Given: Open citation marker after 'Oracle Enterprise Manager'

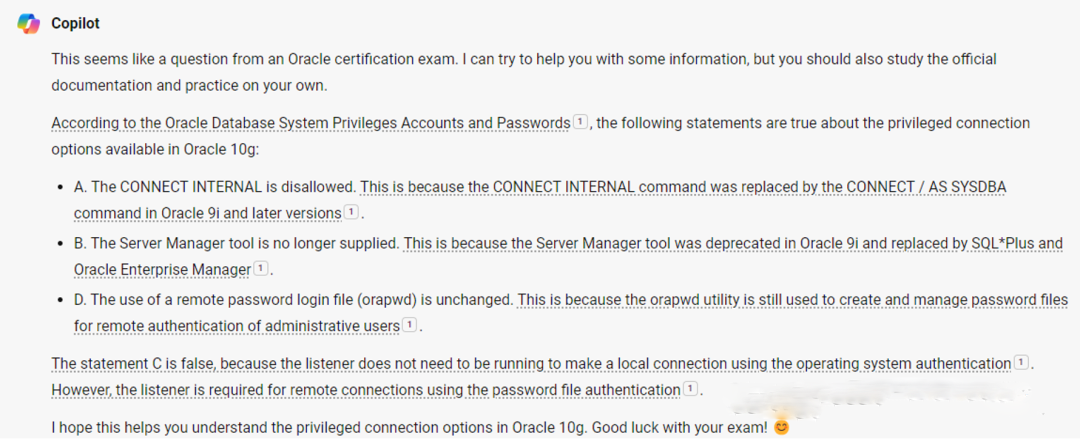Looking at the screenshot, I should (x=260, y=269).
